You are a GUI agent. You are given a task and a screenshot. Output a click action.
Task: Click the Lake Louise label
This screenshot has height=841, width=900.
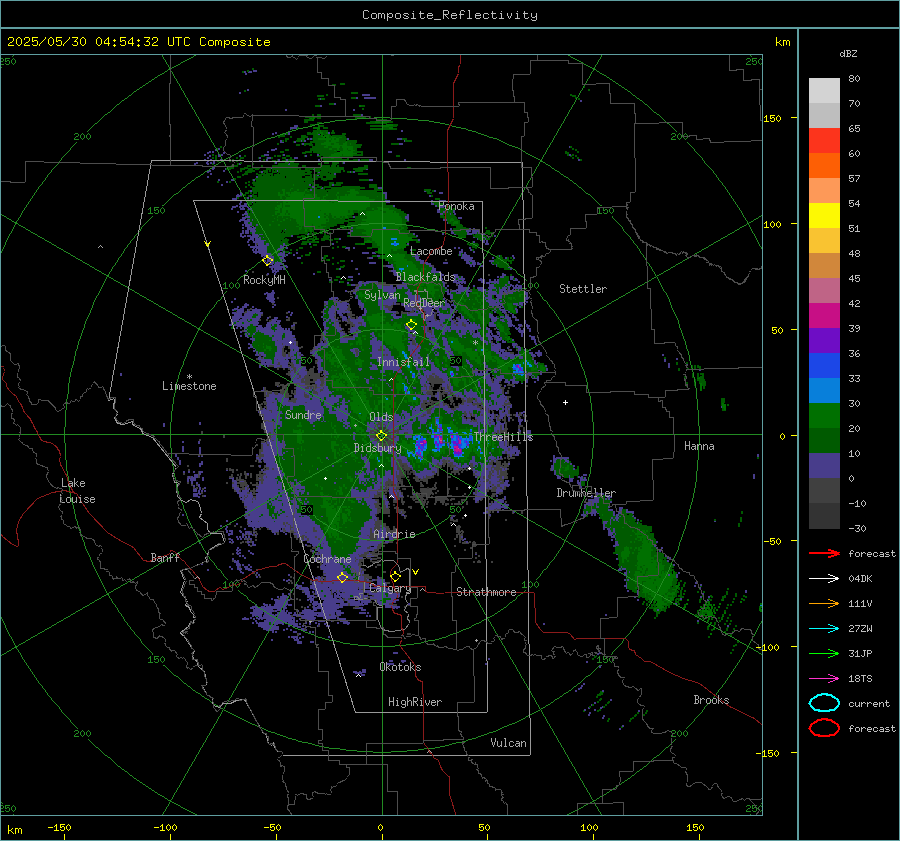pos(77,491)
